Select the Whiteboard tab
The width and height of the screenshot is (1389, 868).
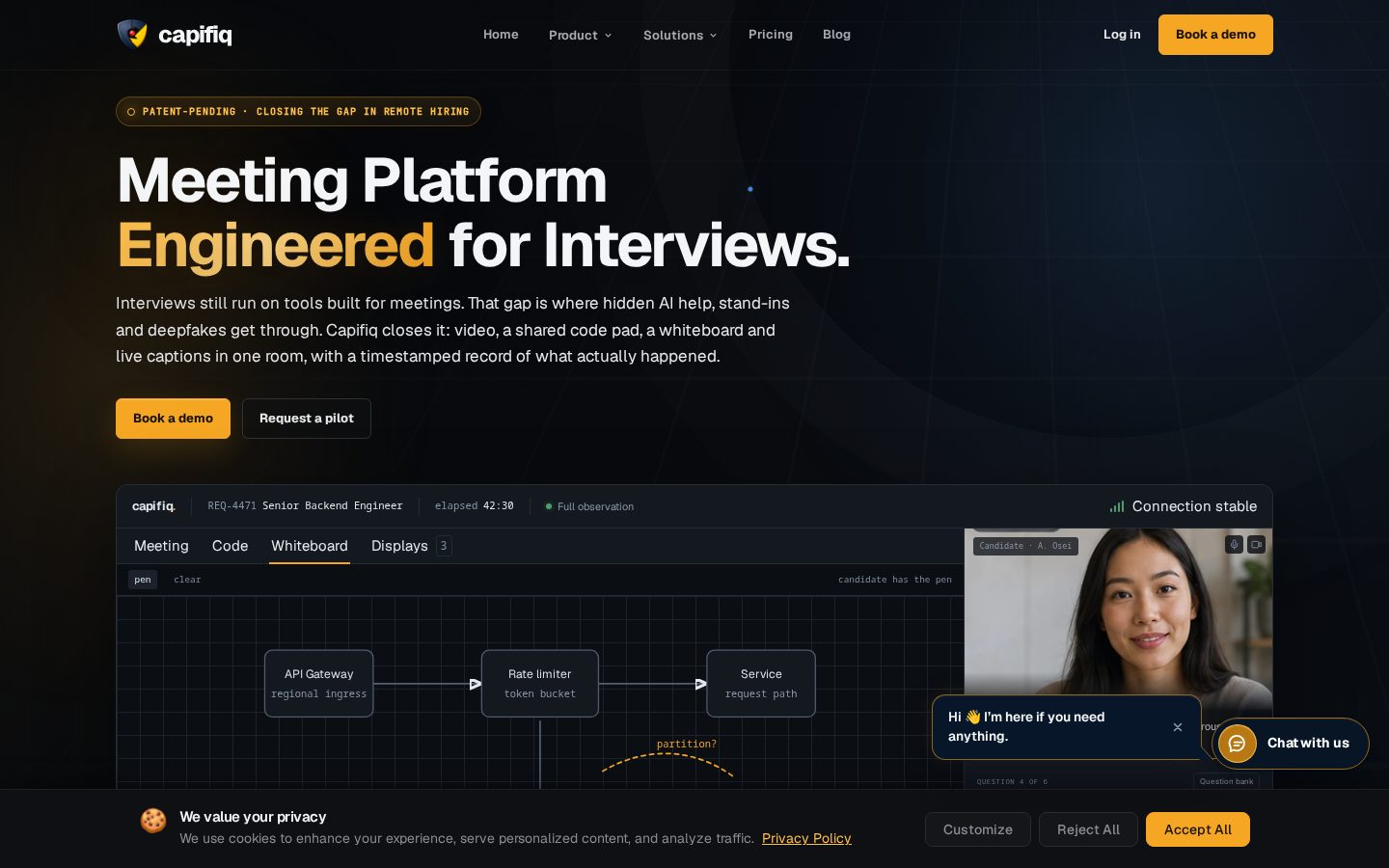coord(309,546)
